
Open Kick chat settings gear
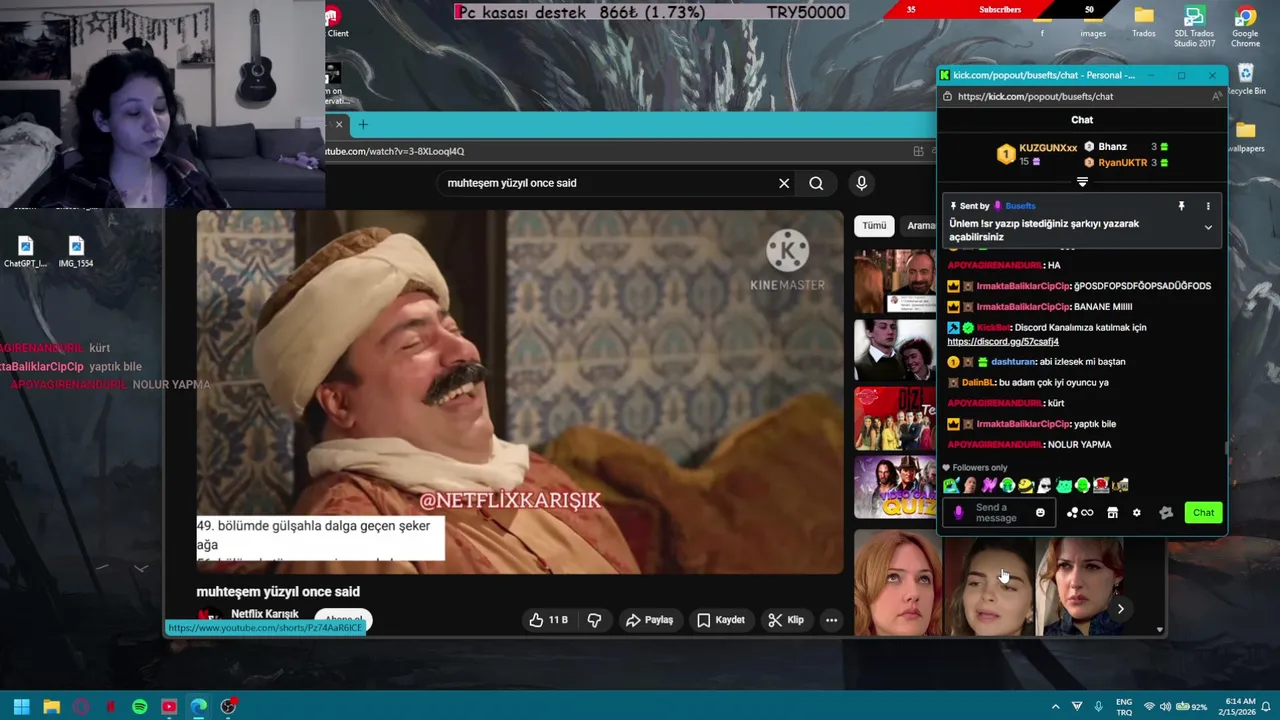coord(1136,513)
